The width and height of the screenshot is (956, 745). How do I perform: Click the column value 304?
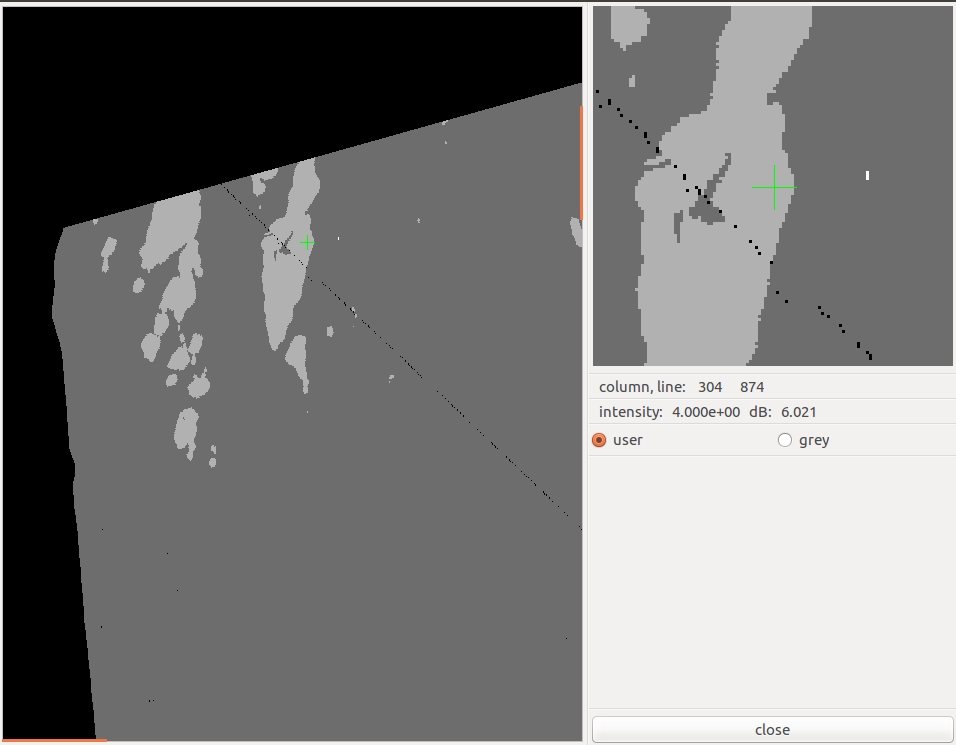[x=710, y=387]
